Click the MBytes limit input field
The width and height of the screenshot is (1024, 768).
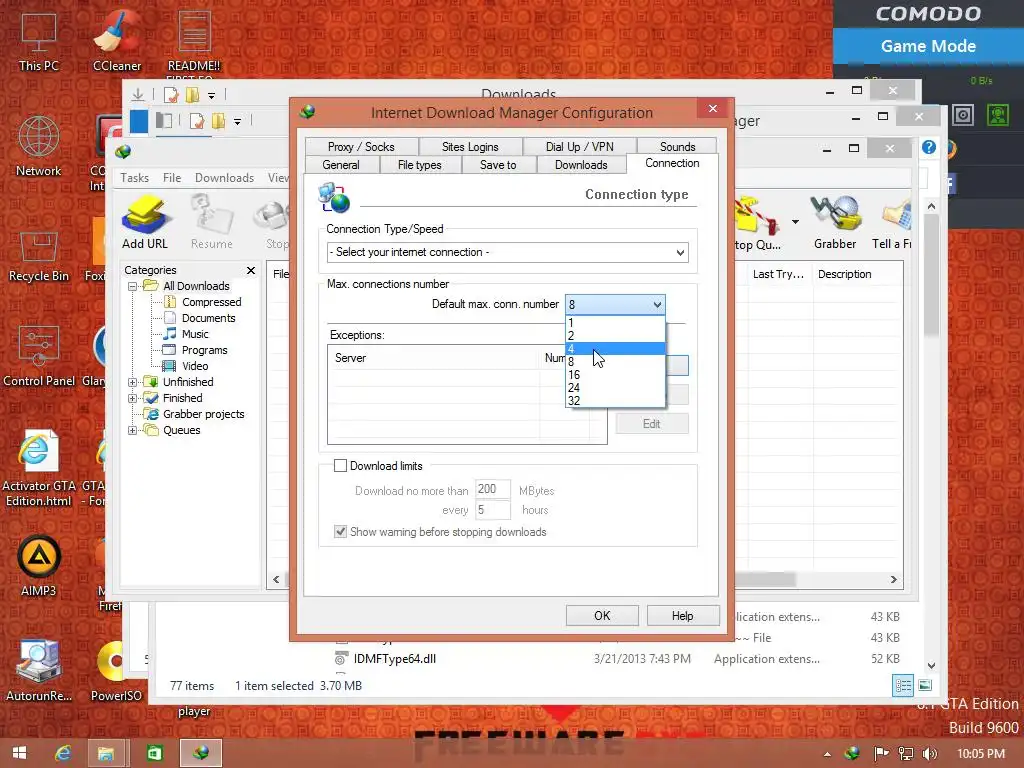(493, 489)
